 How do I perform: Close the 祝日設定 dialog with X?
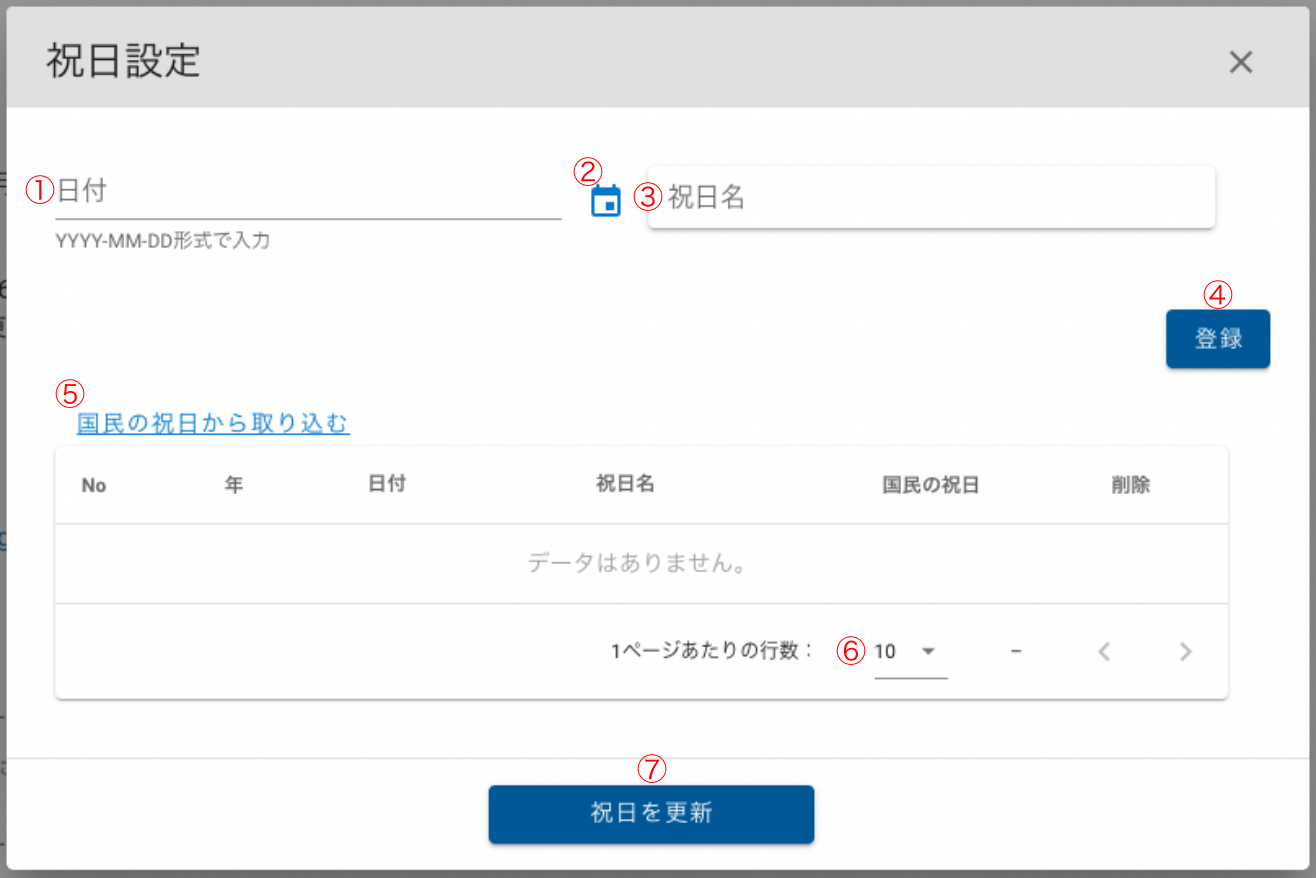point(1240,62)
